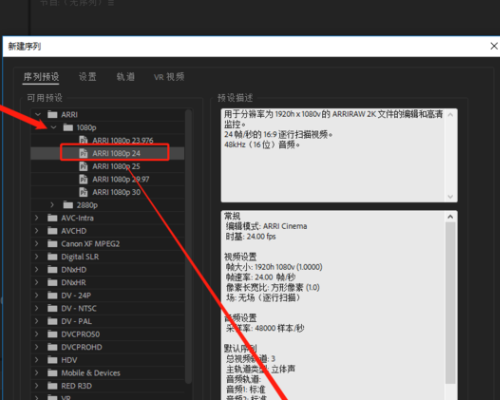Click the DNxHD folder icon
This screenshot has height=400, width=500.
coord(52,269)
